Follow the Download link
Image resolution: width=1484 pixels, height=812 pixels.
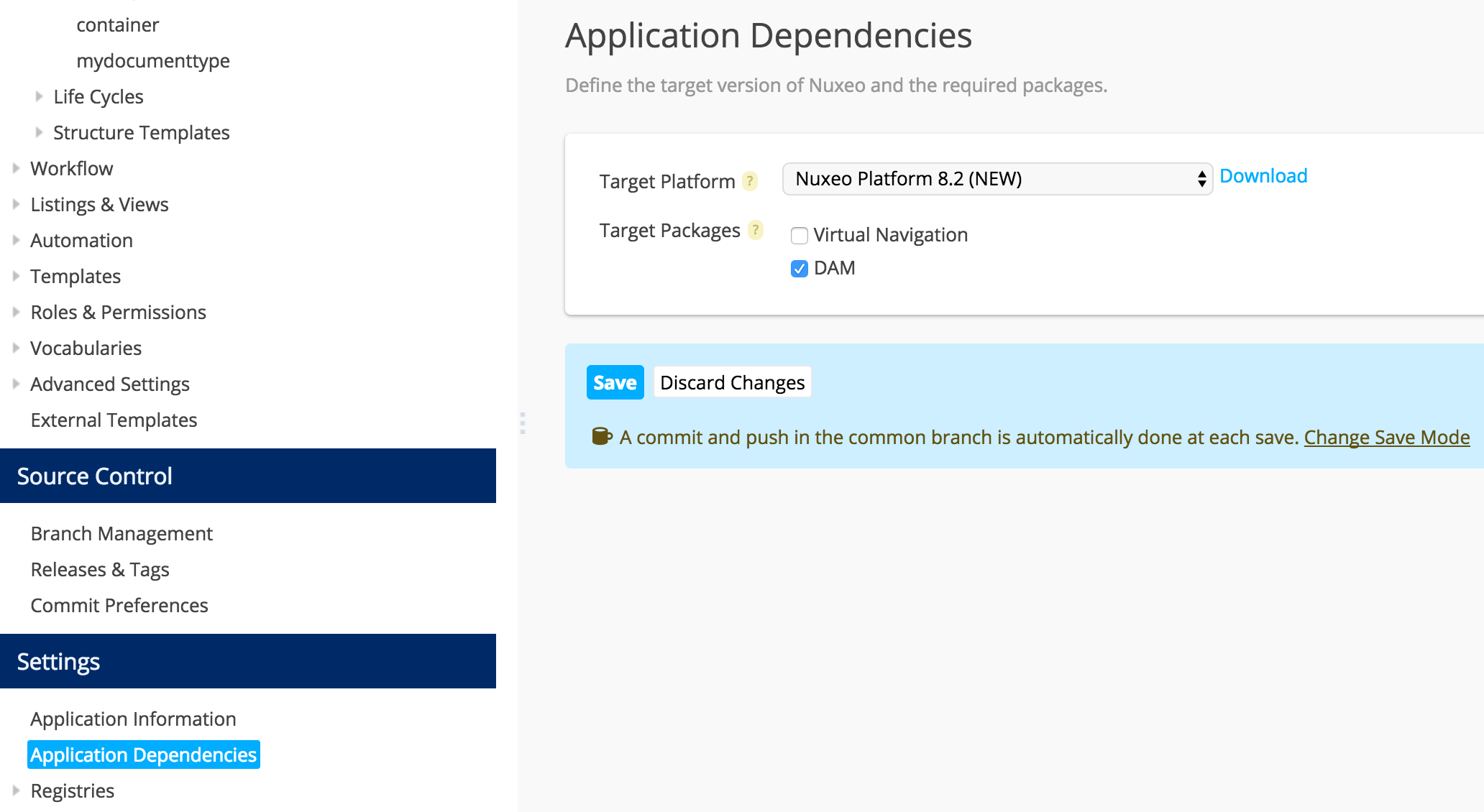pyautogui.click(x=1263, y=176)
